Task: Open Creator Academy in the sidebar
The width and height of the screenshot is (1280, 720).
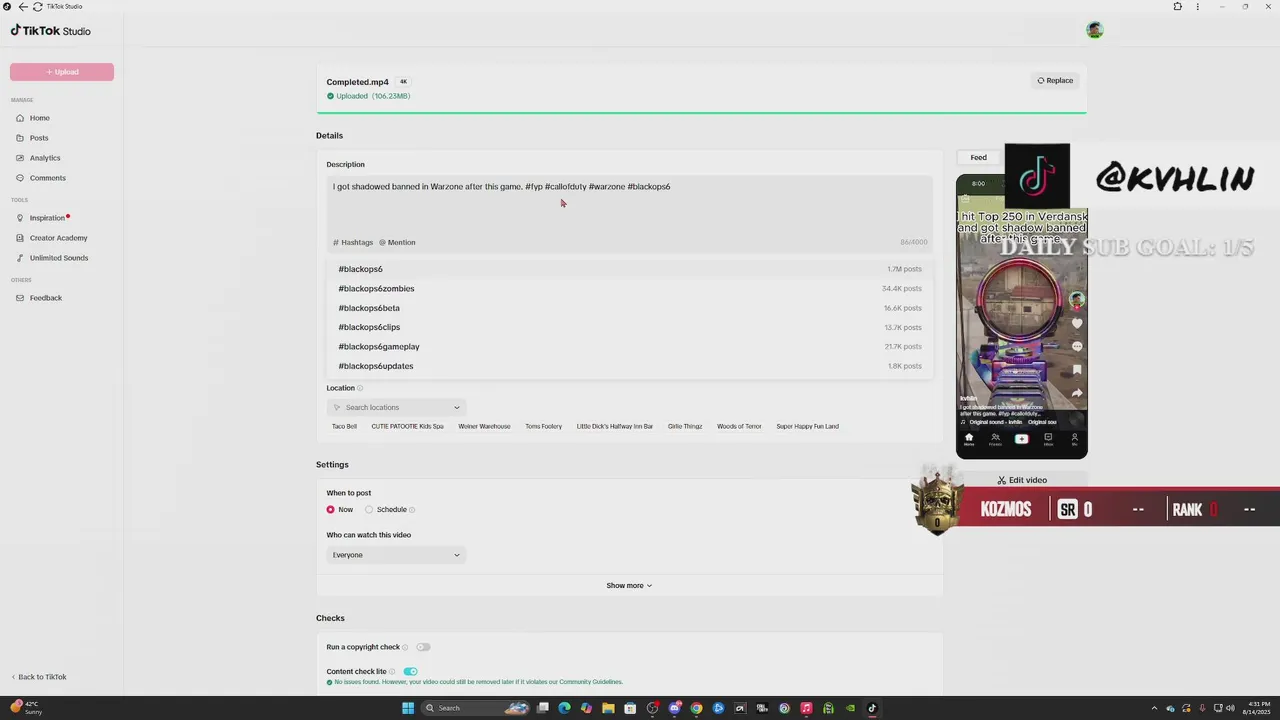Action: pos(58,238)
